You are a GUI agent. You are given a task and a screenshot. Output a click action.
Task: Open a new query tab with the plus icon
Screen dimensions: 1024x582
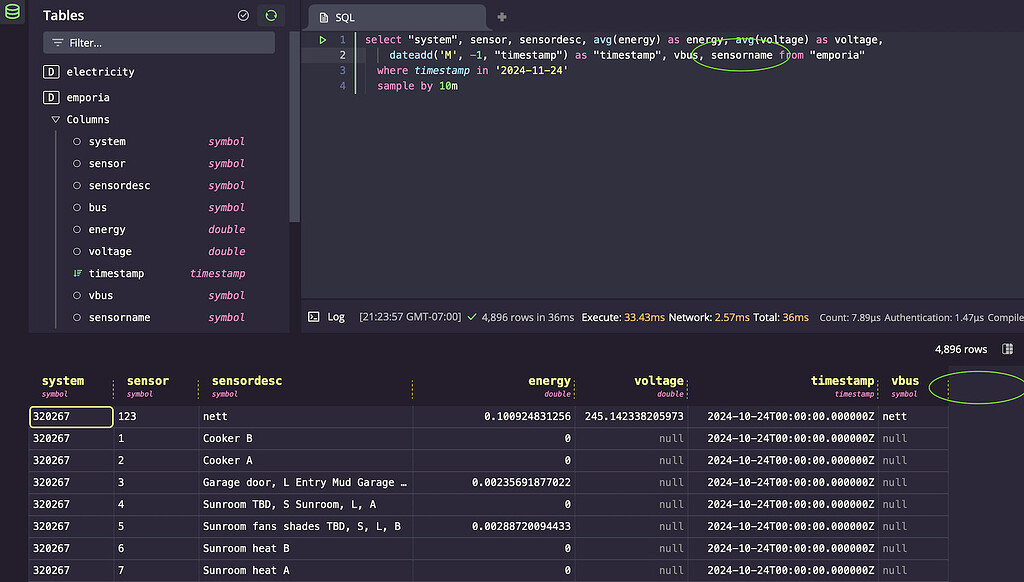[501, 17]
